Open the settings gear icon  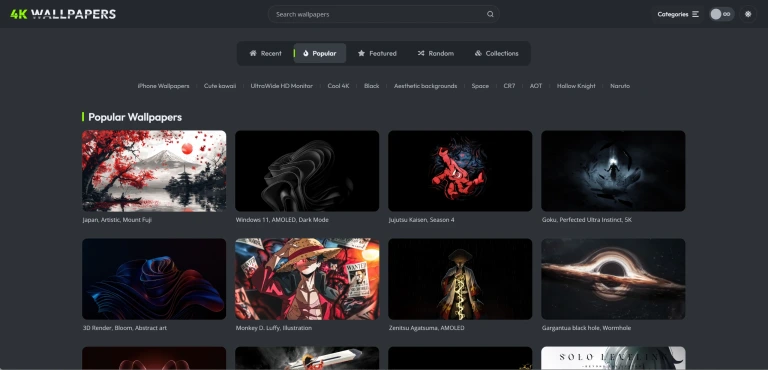pos(748,14)
